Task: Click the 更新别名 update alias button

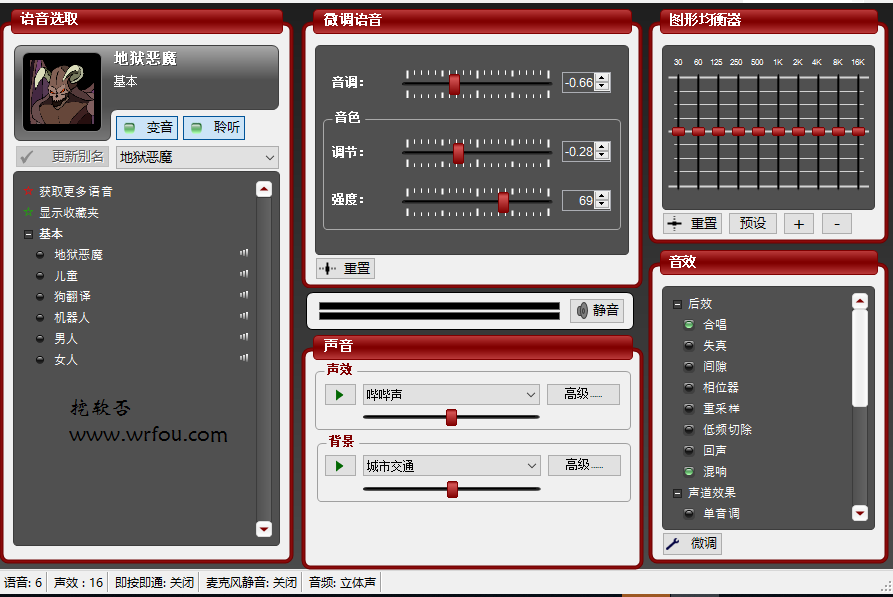Action: pos(63,157)
